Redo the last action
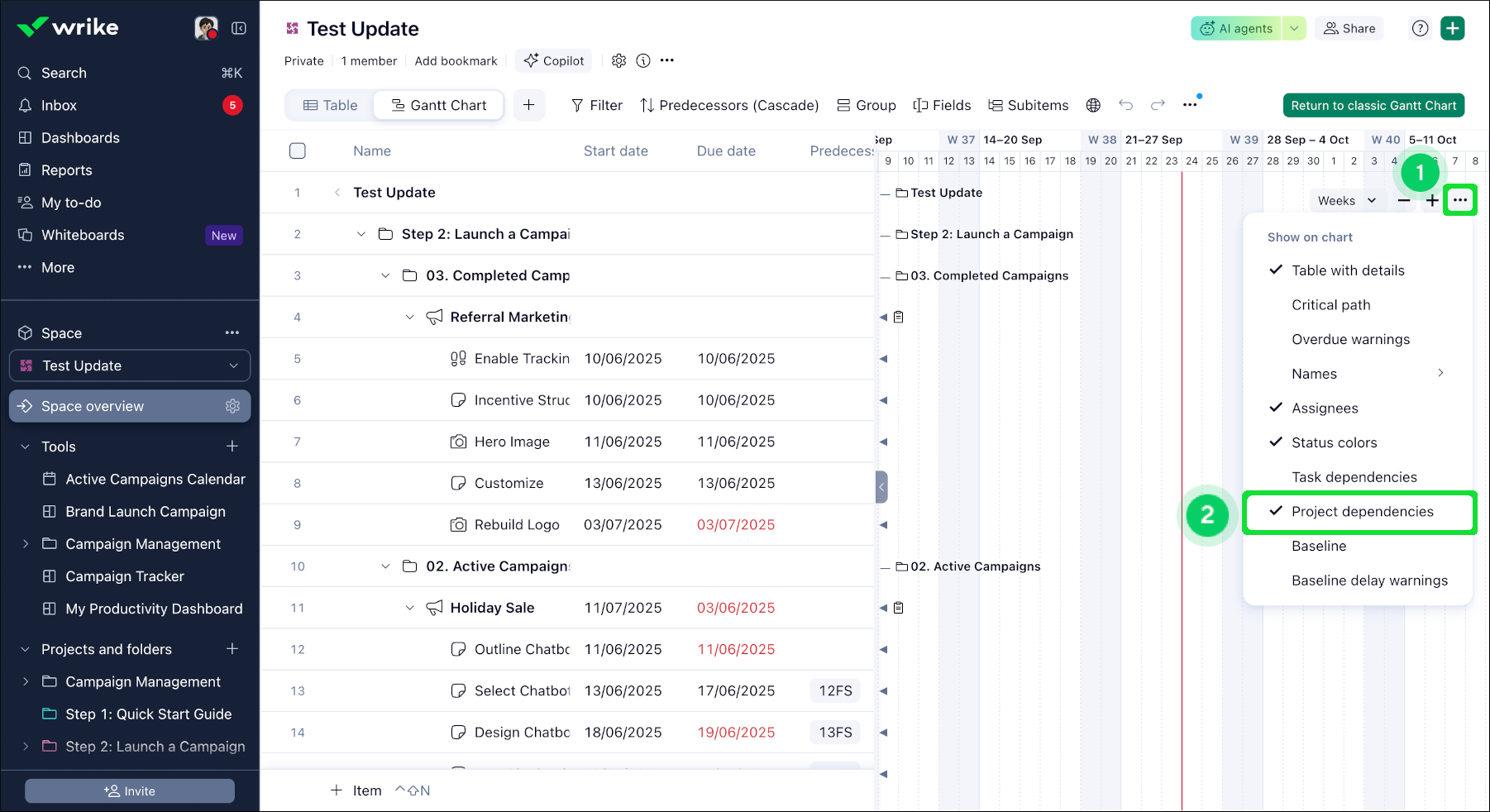Viewport: 1490px width, 812px height. 1158,105
